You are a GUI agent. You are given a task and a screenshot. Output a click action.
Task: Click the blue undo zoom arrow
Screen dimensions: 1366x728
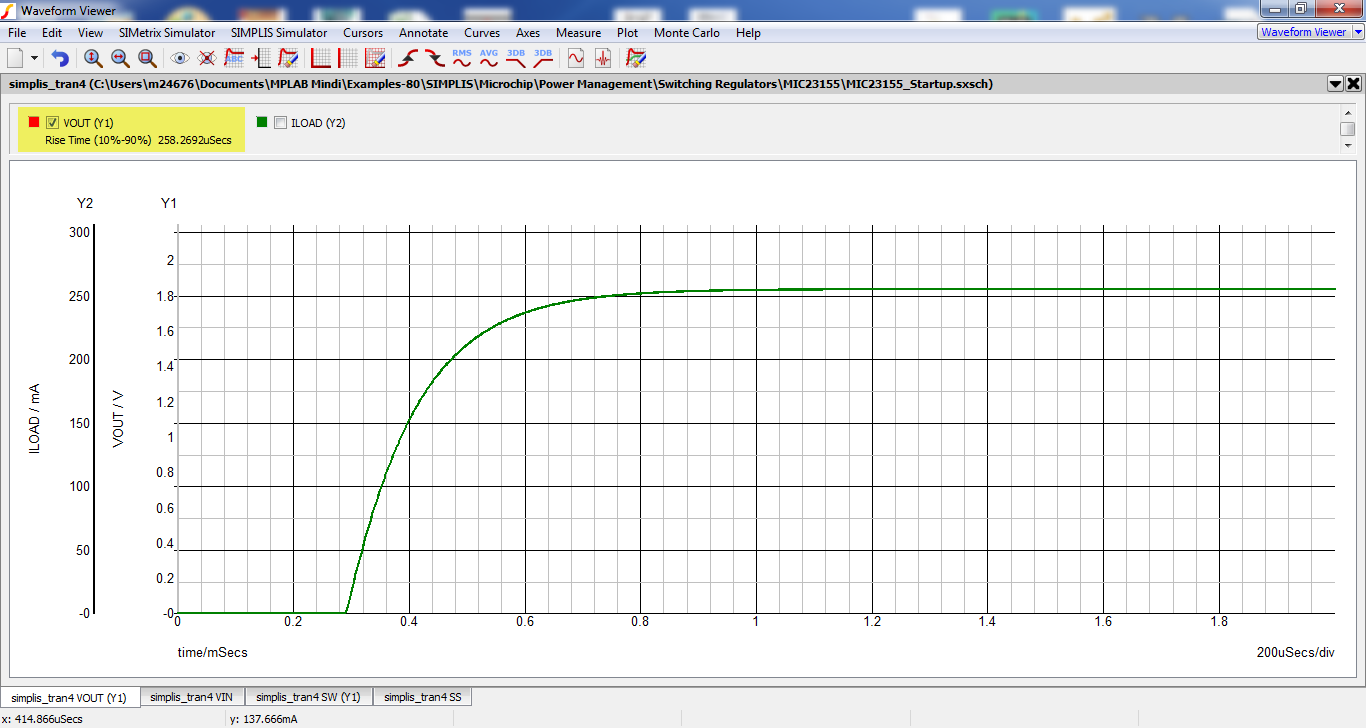(60, 58)
